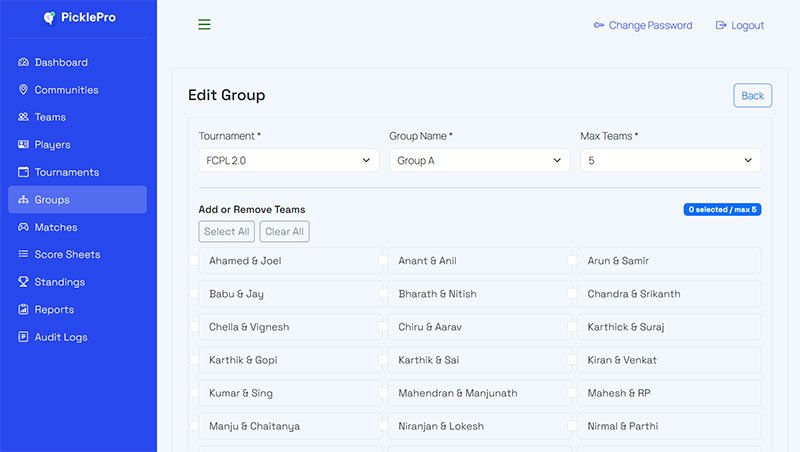
Task: Click the Score Sheets list icon
Action: pyautogui.click(x=23, y=254)
